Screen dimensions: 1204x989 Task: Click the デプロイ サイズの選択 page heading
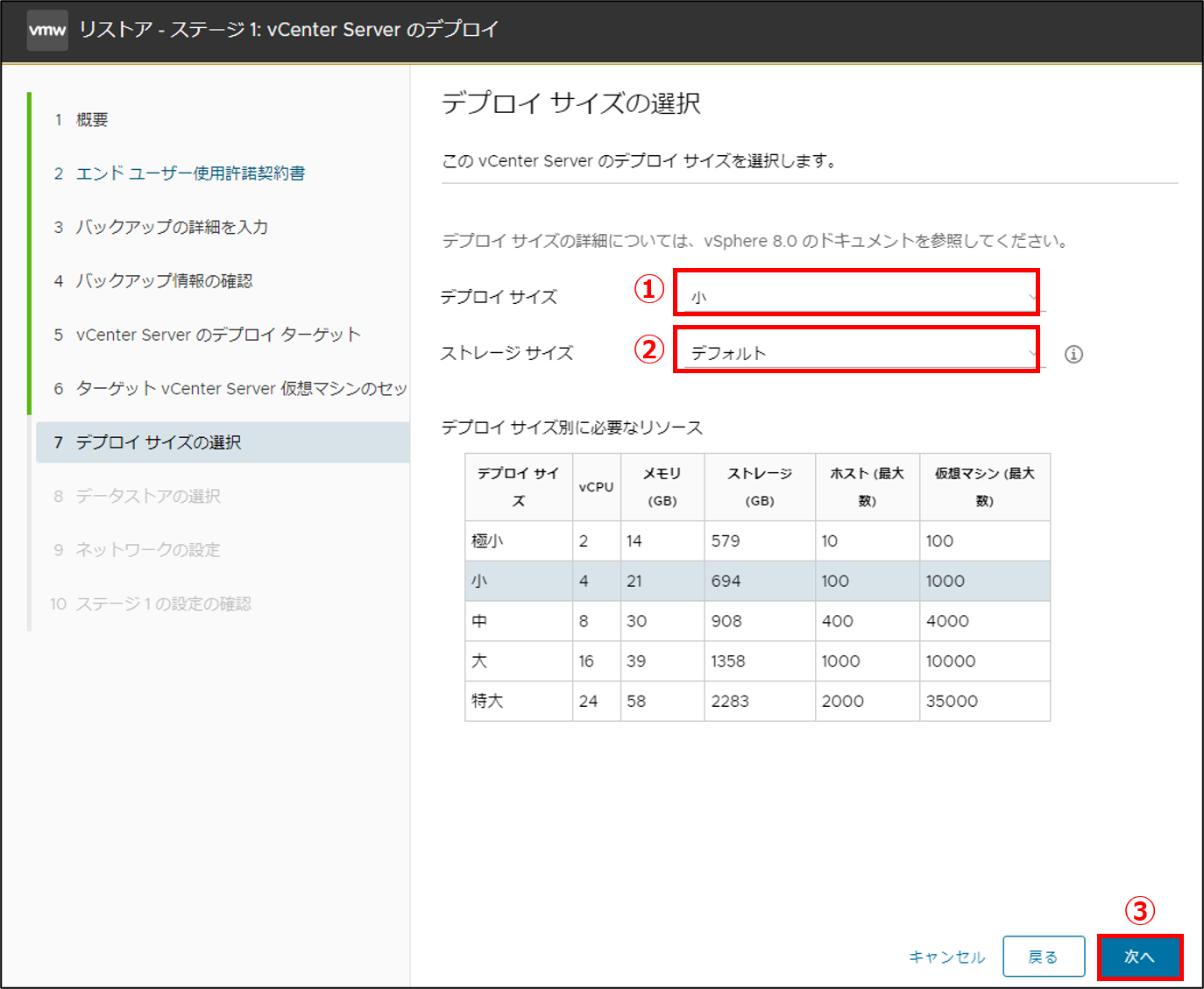coord(571,103)
